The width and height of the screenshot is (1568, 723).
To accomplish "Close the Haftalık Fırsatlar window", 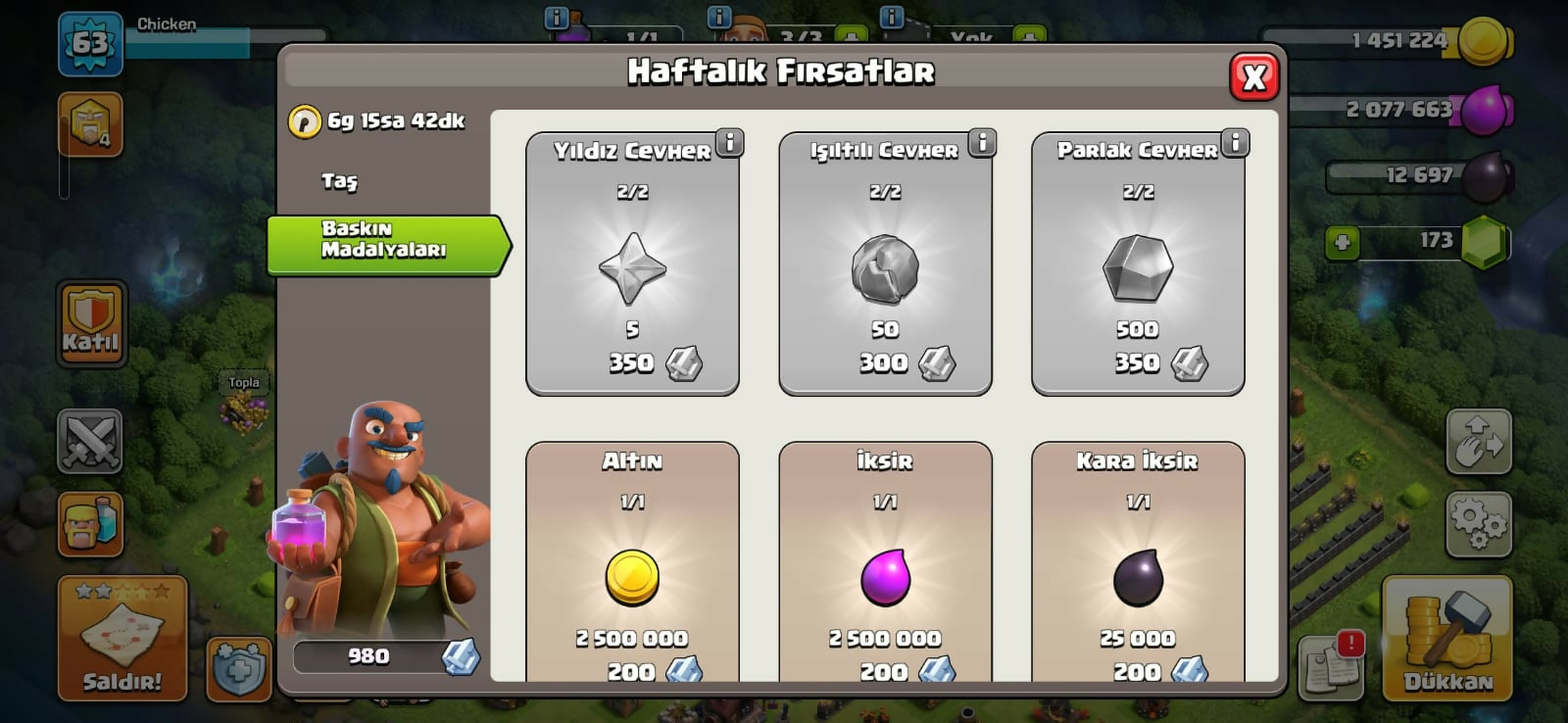I will (x=1253, y=76).
